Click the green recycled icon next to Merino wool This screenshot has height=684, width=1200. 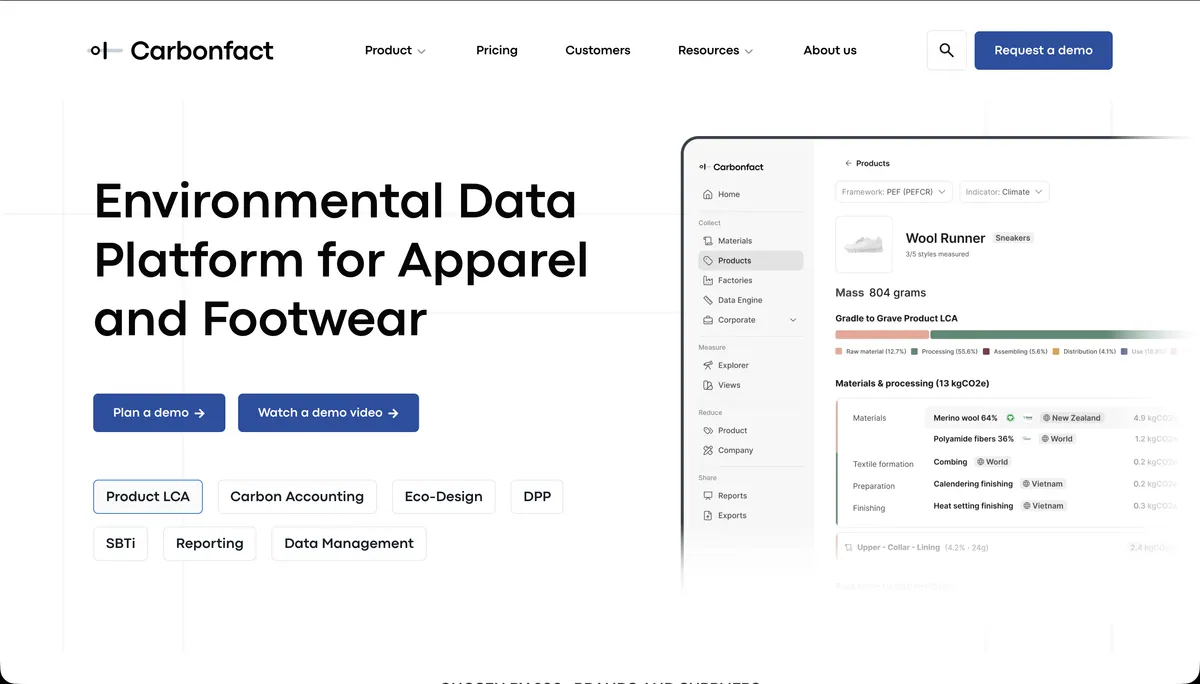coord(1010,418)
